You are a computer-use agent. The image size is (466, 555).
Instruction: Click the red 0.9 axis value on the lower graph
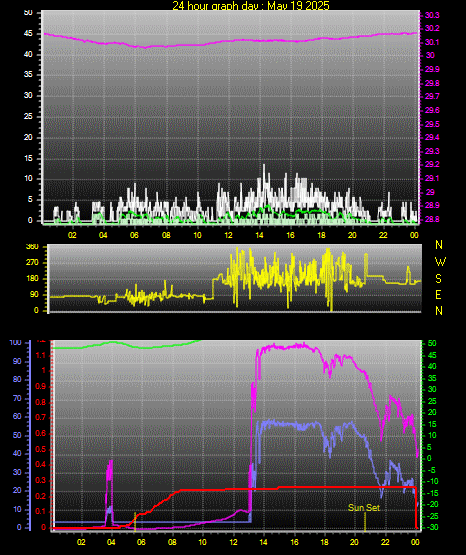pos(41,386)
